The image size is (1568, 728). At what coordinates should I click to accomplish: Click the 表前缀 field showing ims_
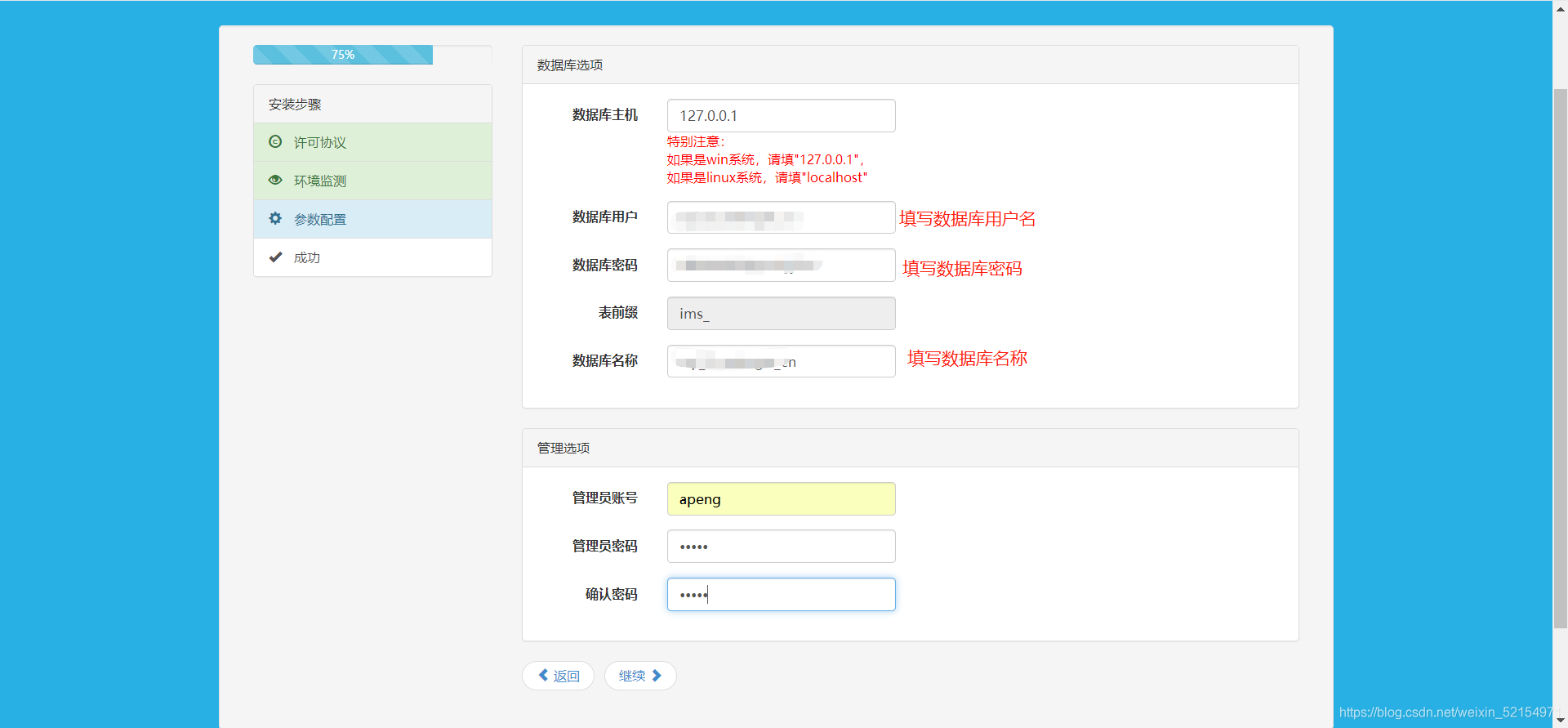pos(781,314)
